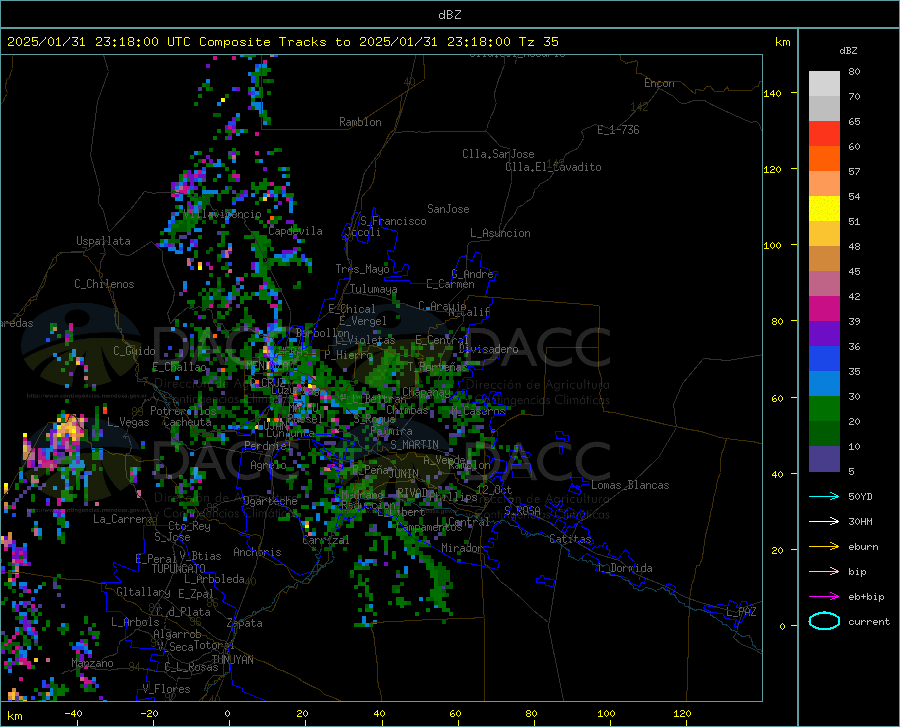
Task: Click the Catitas map label
Action: 570,539
